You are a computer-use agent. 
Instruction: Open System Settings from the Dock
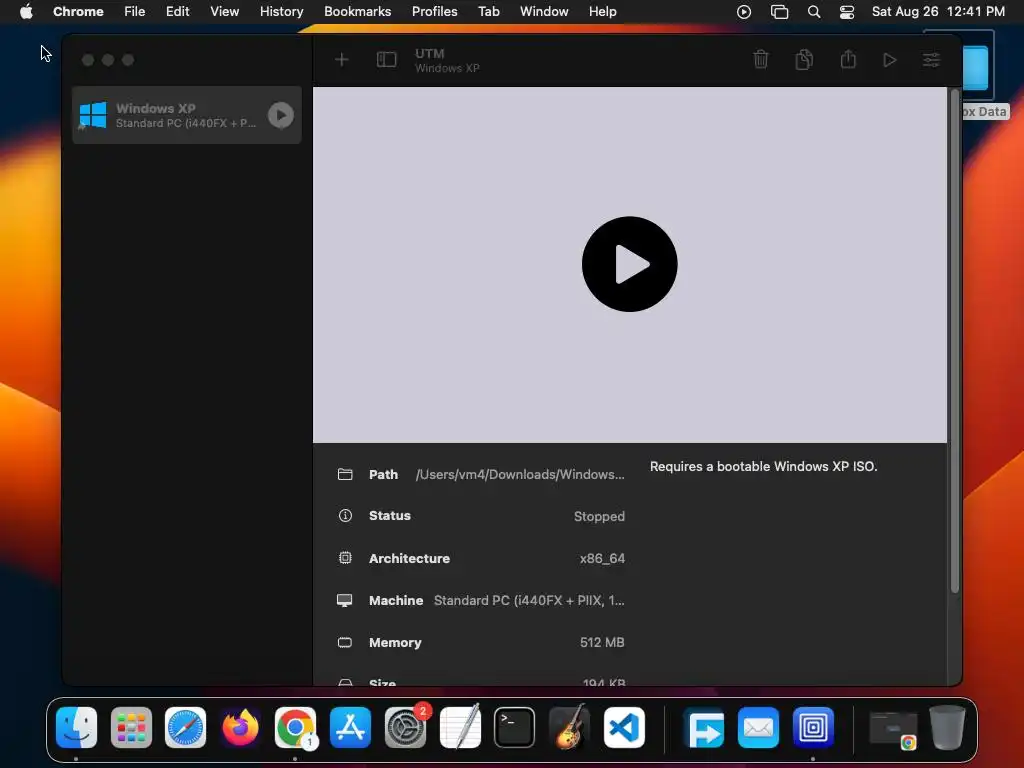coord(405,728)
